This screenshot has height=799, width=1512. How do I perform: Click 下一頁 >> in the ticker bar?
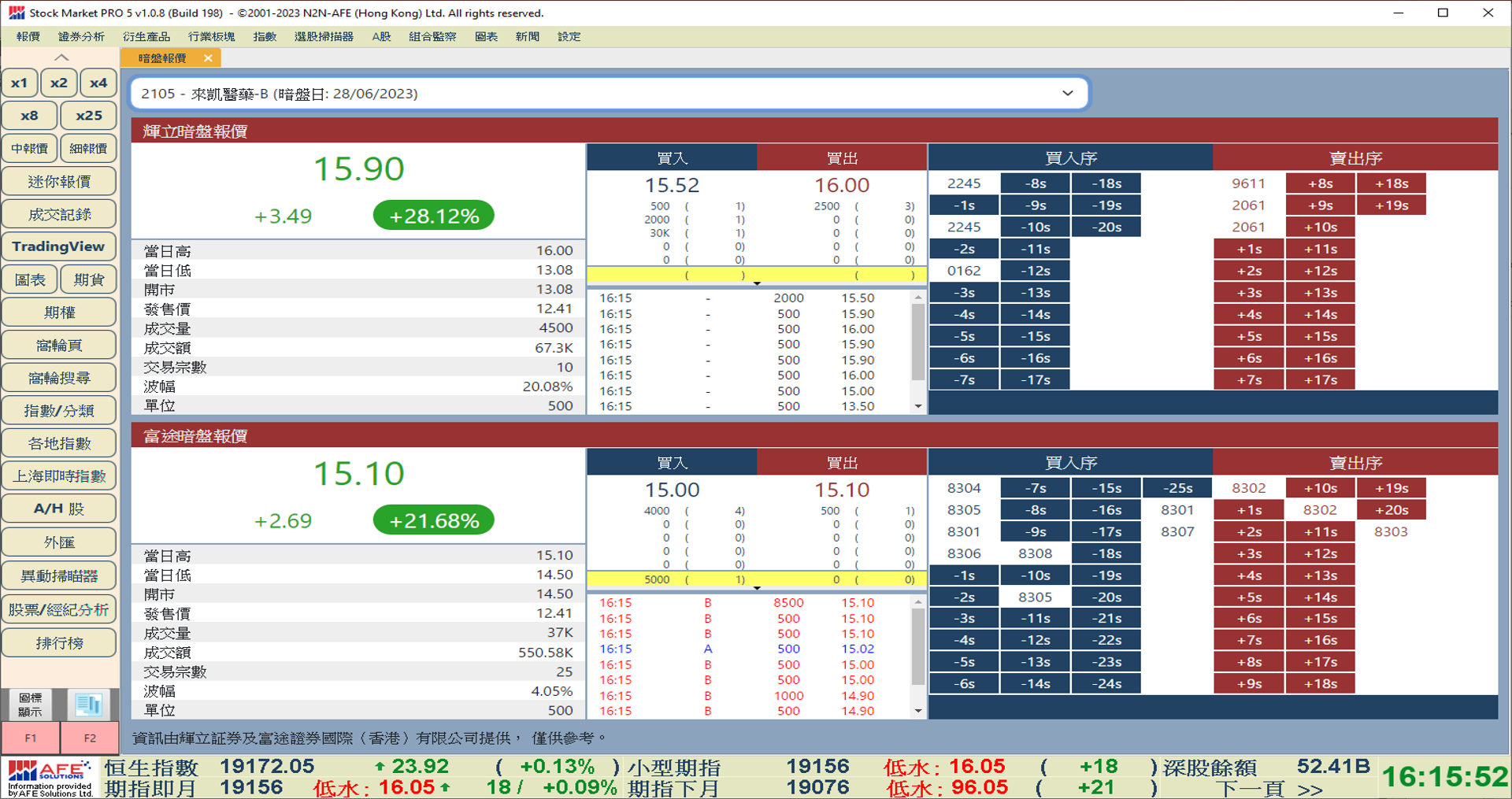1269,789
